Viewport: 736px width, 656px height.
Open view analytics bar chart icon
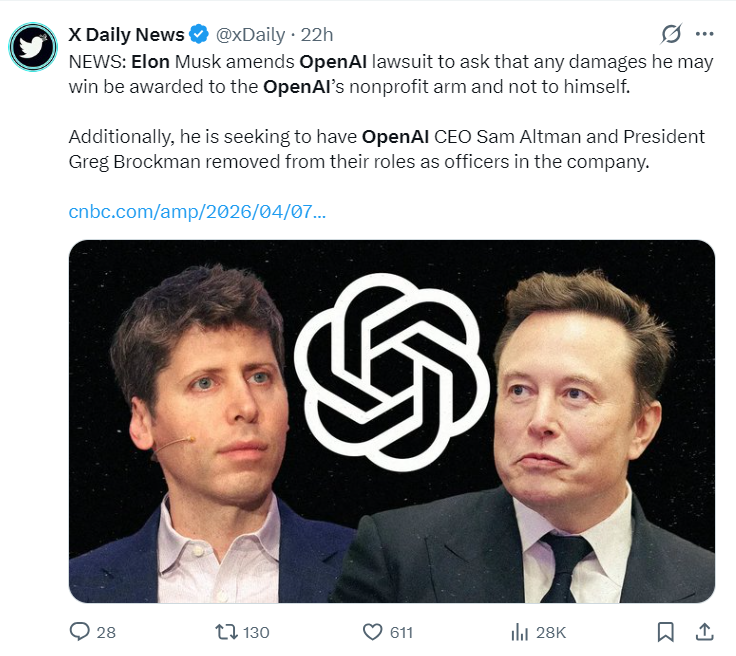point(520,632)
